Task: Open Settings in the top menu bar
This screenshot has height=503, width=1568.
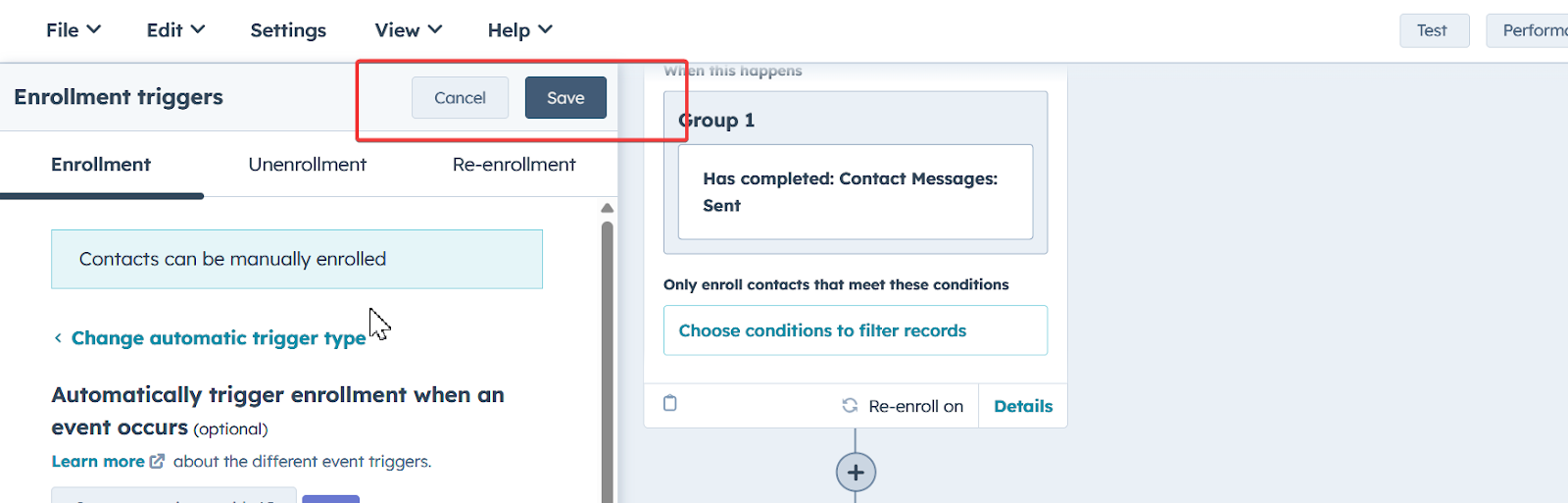Action: [x=288, y=30]
